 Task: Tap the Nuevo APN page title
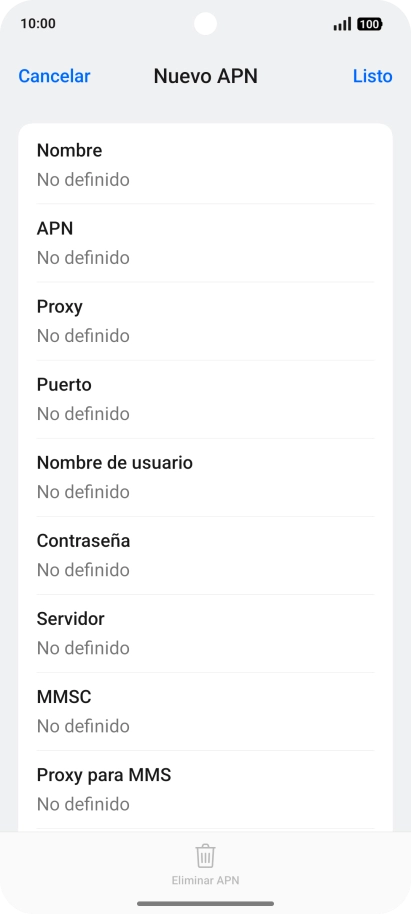pos(205,76)
